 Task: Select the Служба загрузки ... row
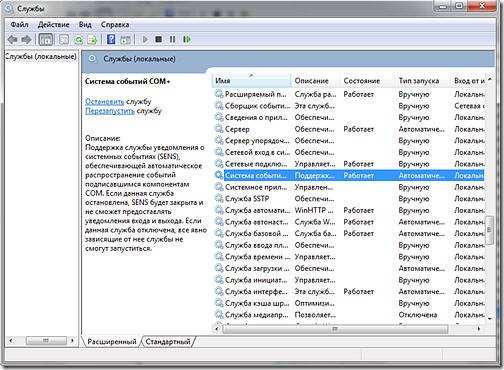click(x=349, y=268)
